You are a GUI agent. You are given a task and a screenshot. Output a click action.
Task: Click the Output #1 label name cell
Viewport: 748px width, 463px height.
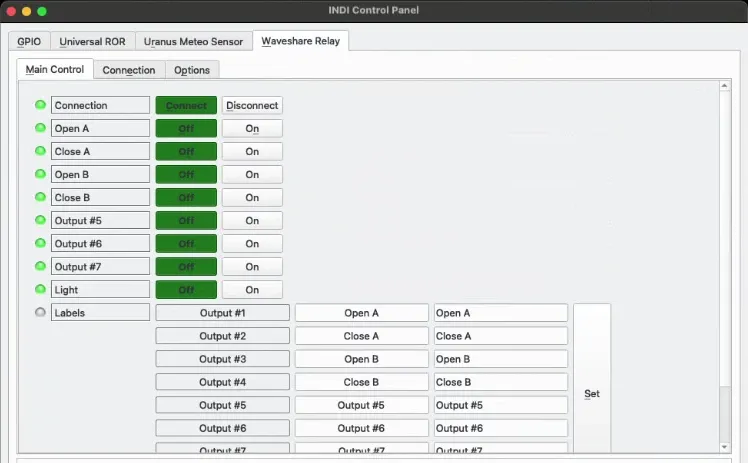[222, 313]
